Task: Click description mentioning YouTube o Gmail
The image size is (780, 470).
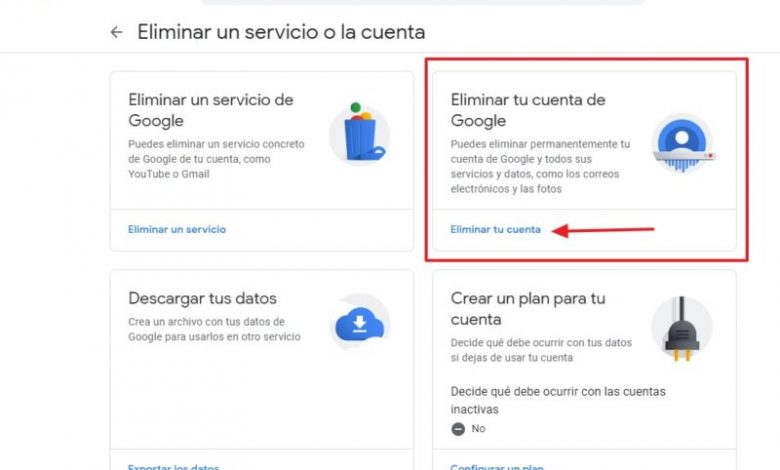Action: click(x=216, y=159)
